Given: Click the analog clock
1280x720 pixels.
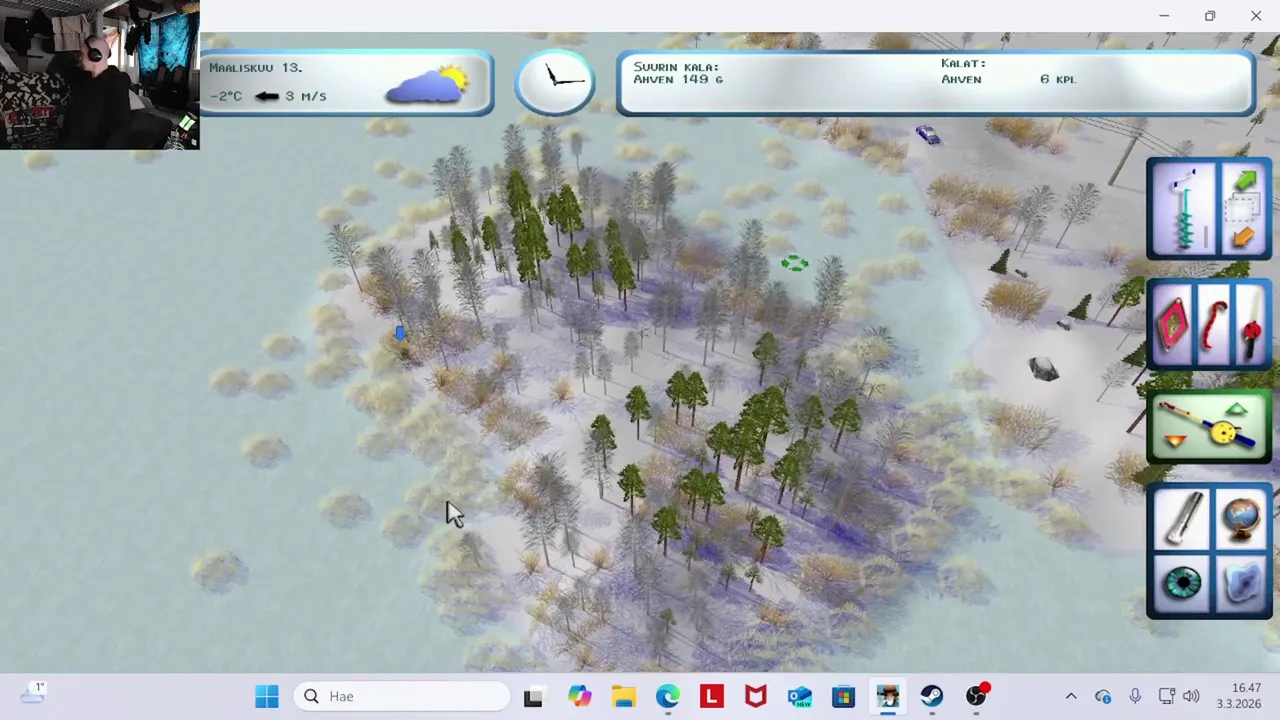Looking at the screenshot, I should coord(555,81).
